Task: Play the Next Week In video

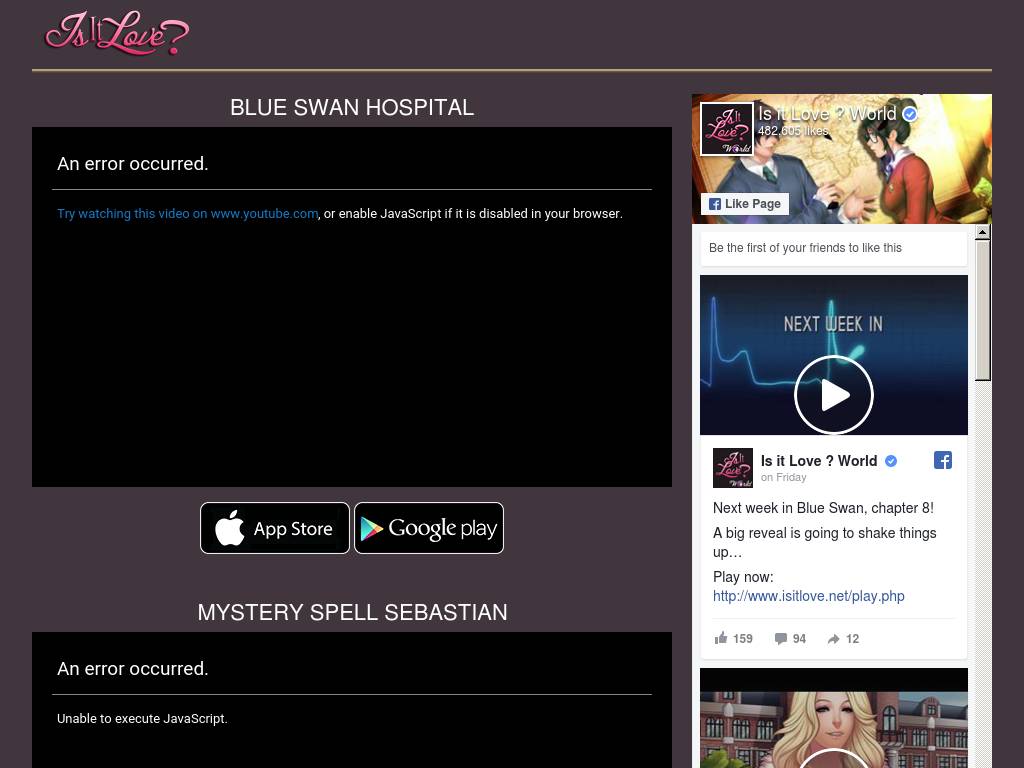Action: [x=833, y=395]
